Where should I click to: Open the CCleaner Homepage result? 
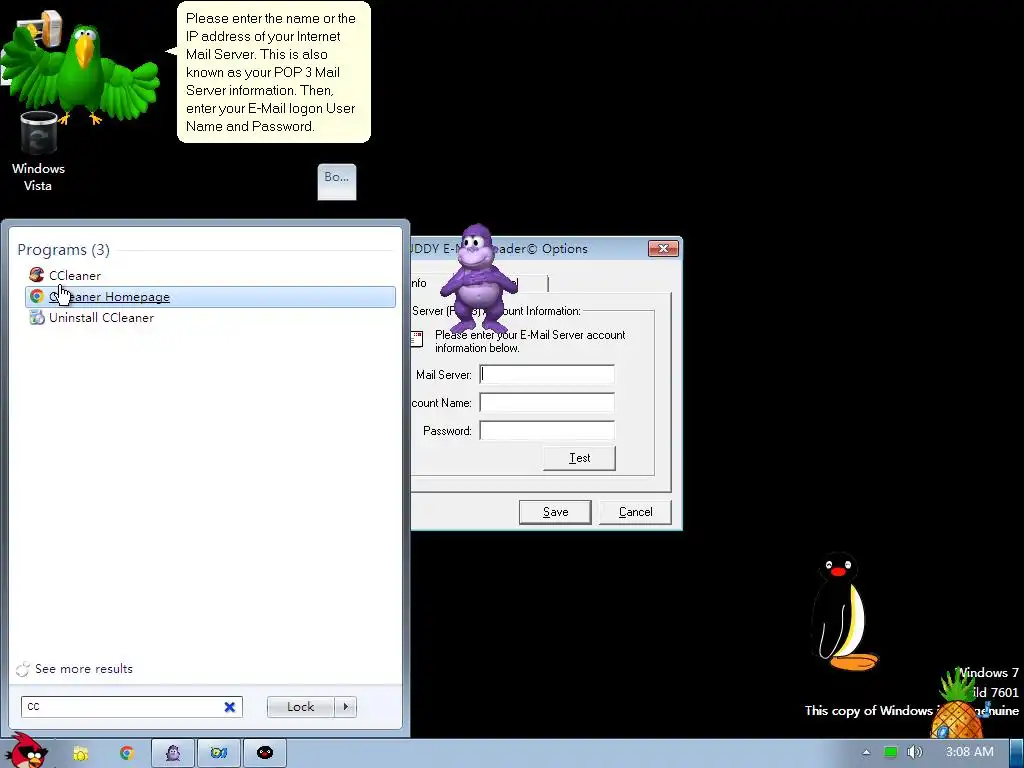tap(210, 296)
